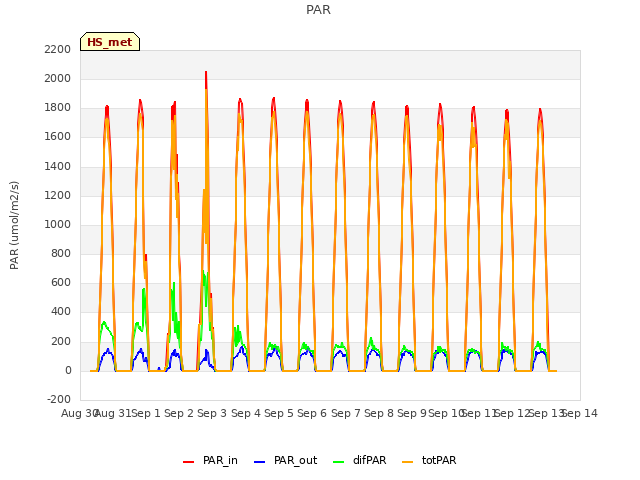Toggle the PAR_in legend entry
The image size is (640, 480).
pos(210,460)
